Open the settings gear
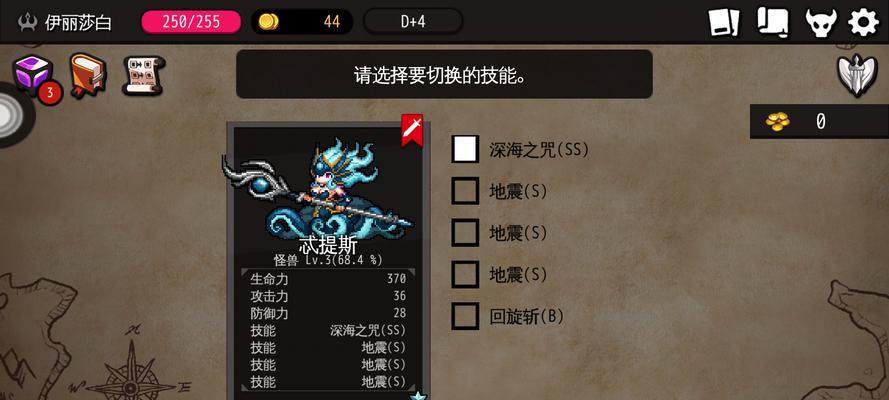The image size is (889, 400). coord(863,23)
